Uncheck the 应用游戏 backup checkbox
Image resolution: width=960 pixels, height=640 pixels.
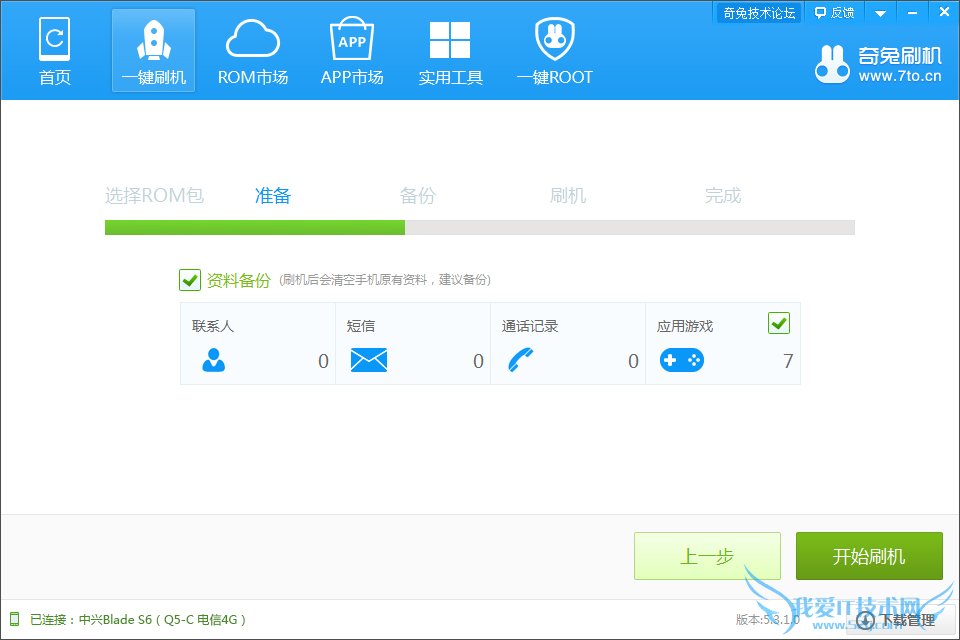(x=779, y=323)
